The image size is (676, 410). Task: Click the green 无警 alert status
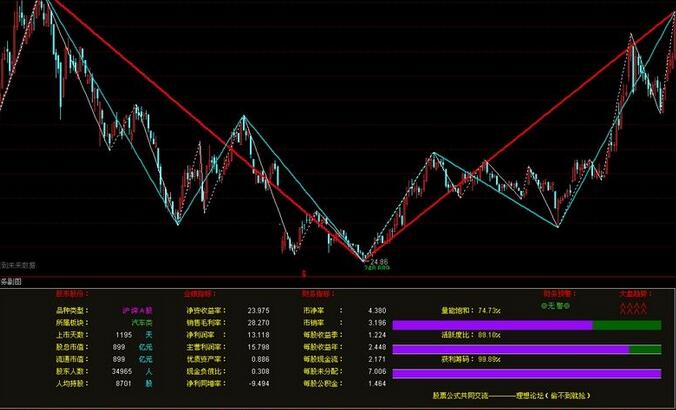point(555,306)
